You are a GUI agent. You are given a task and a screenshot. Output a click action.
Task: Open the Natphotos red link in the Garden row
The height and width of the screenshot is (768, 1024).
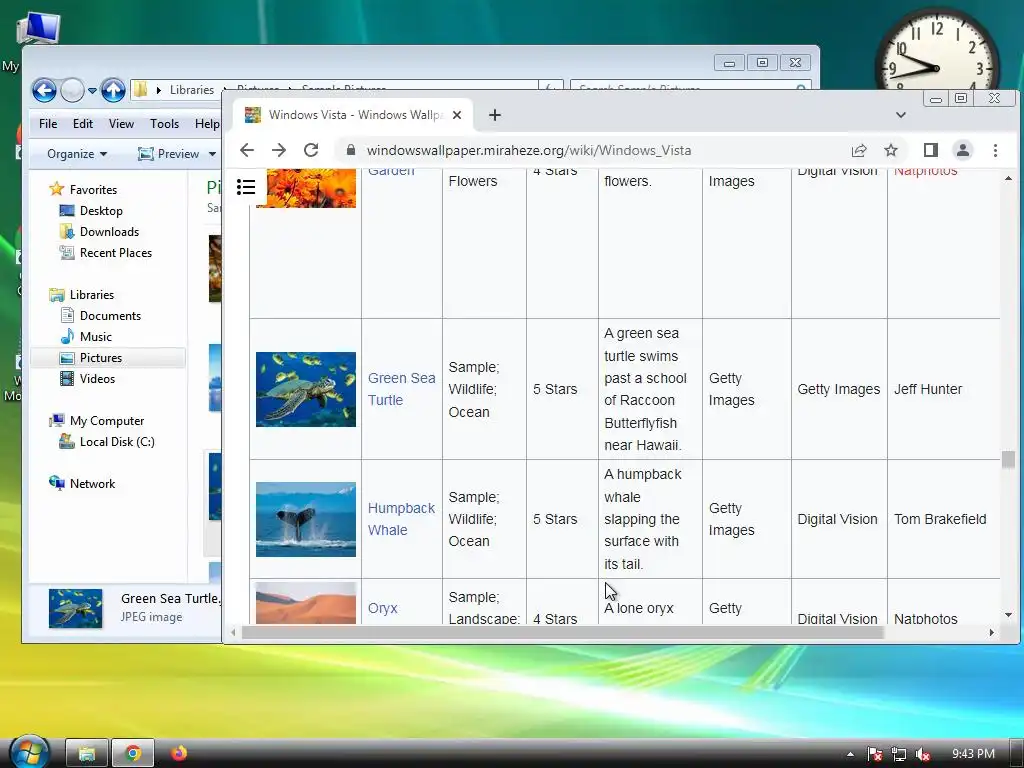pyautogui.click(x=925, y=171)
